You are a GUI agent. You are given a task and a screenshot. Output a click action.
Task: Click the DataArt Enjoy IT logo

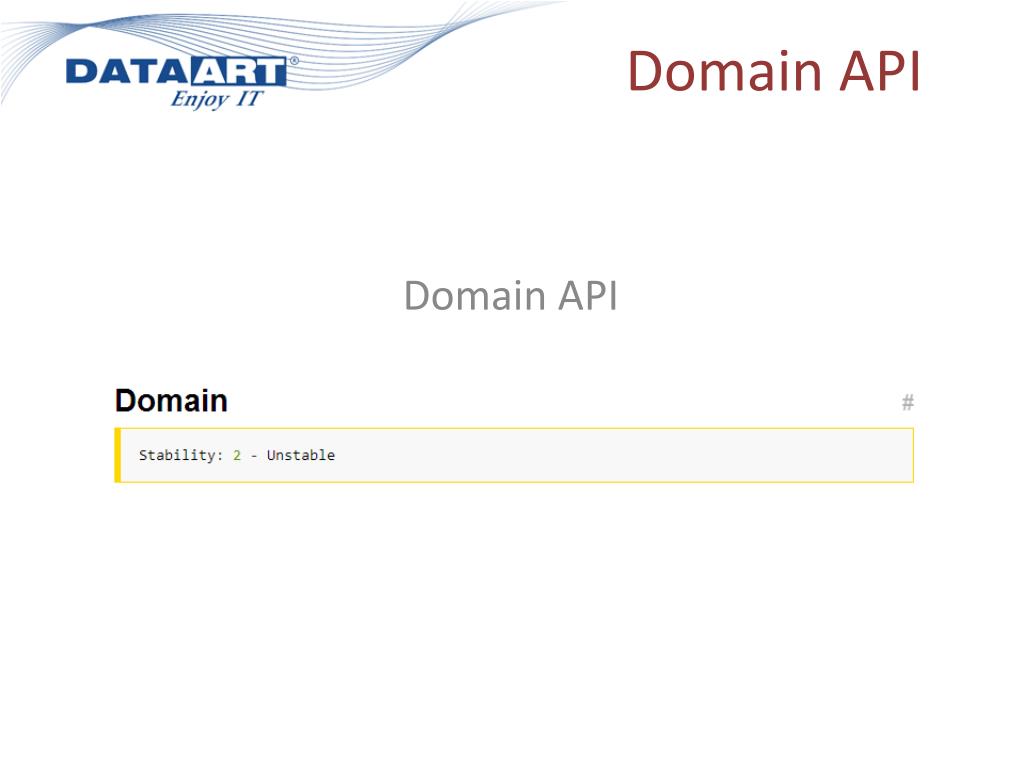click(x=182, y=82)
